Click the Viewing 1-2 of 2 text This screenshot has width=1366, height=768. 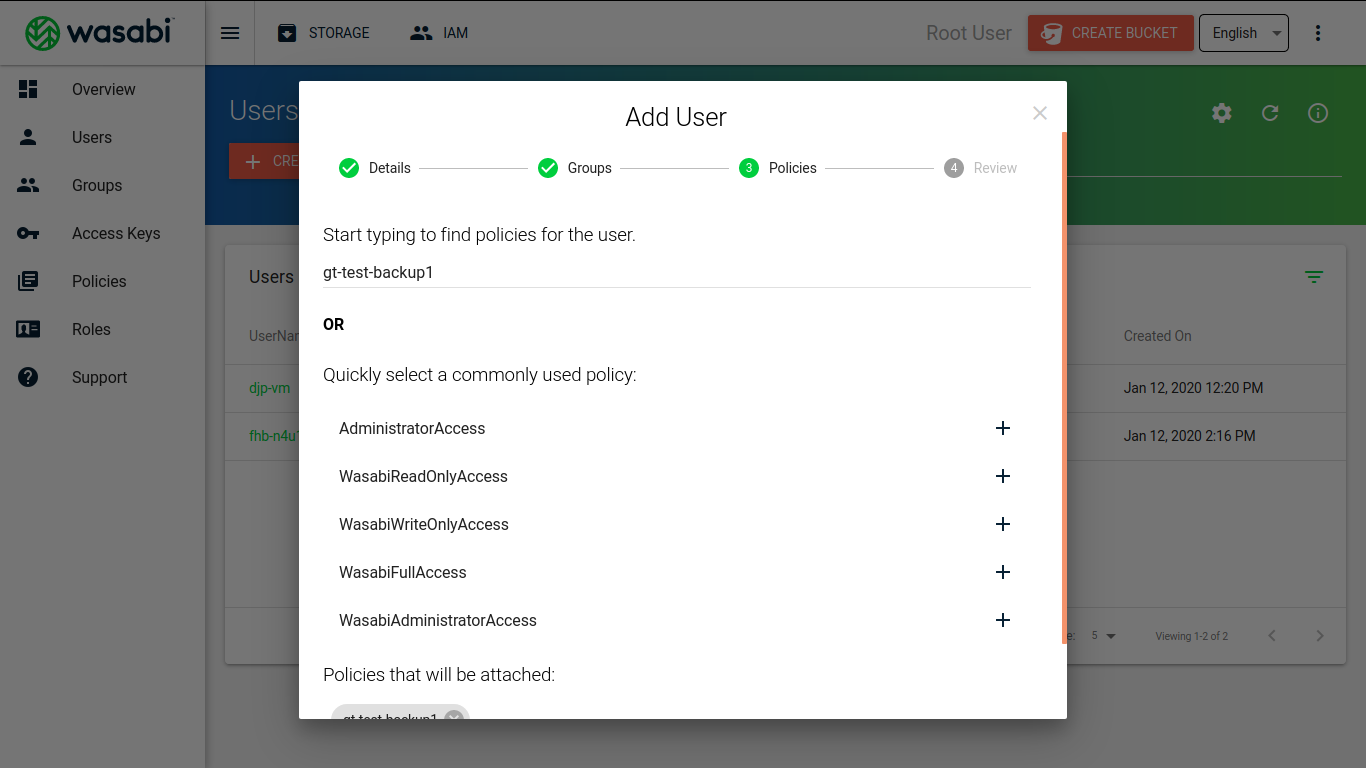point(1192,636)
